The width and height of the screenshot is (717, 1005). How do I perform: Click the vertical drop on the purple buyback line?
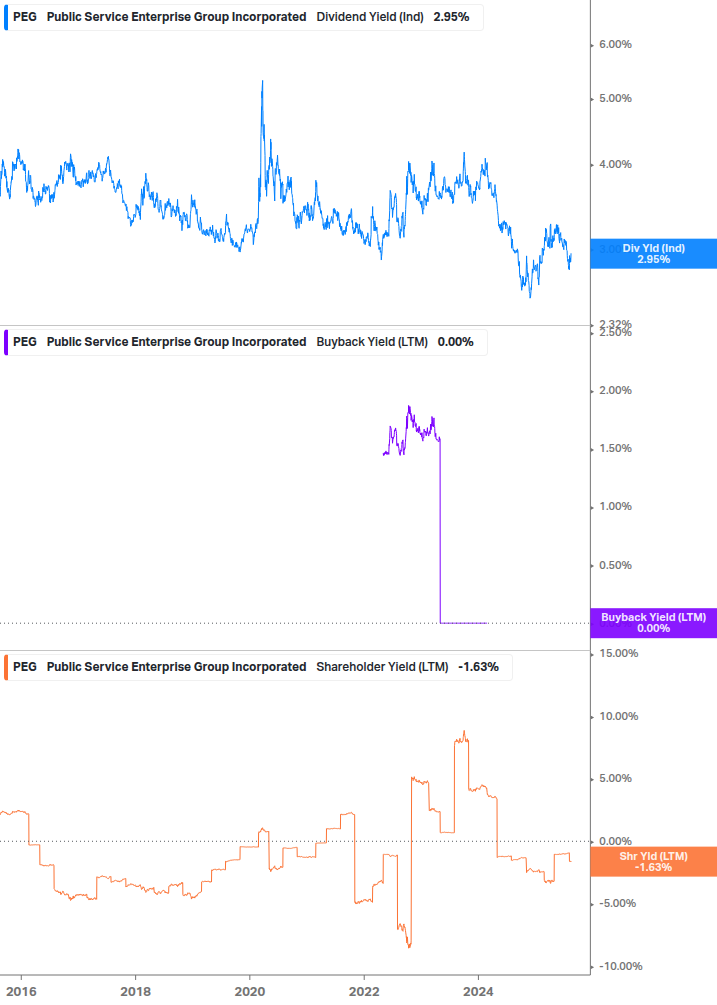[440, 532]
